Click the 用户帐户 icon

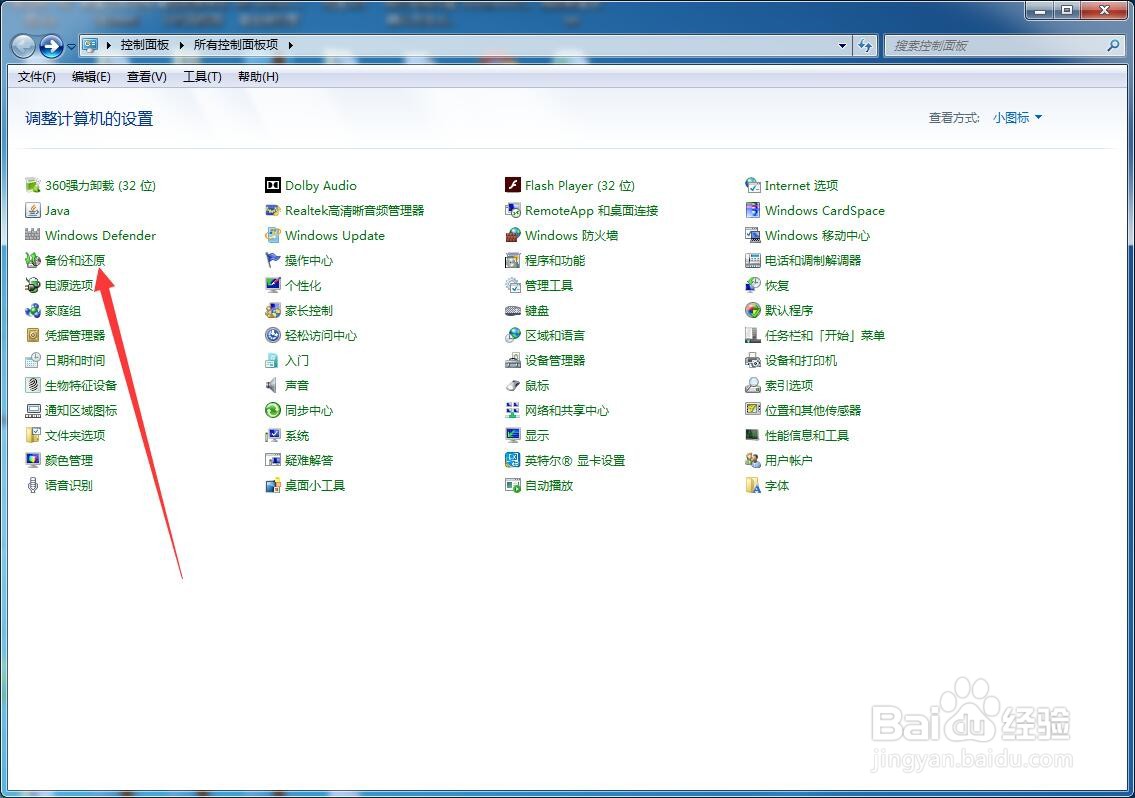(x=753, y=461)
